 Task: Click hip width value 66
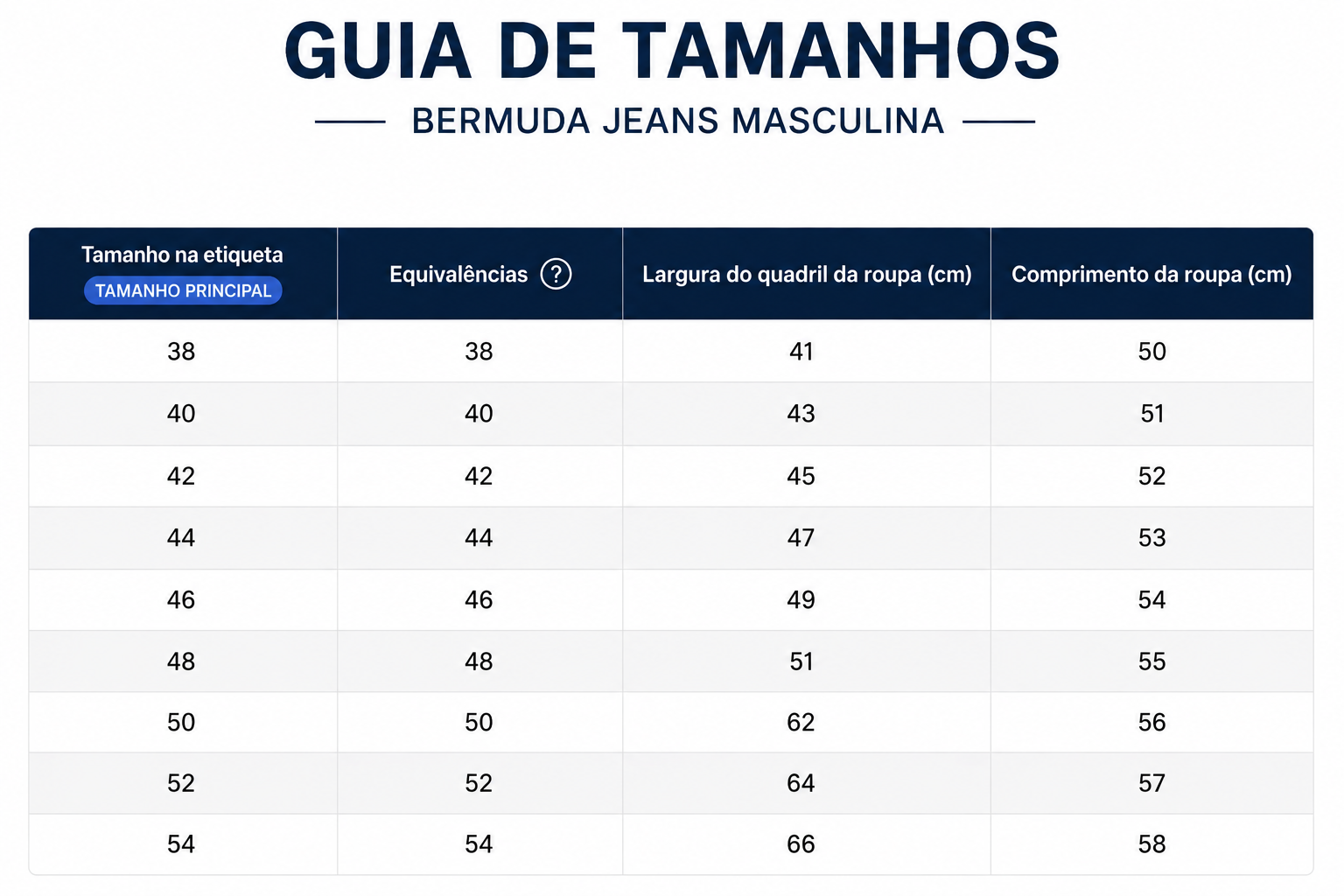click(x=801, y=843)
